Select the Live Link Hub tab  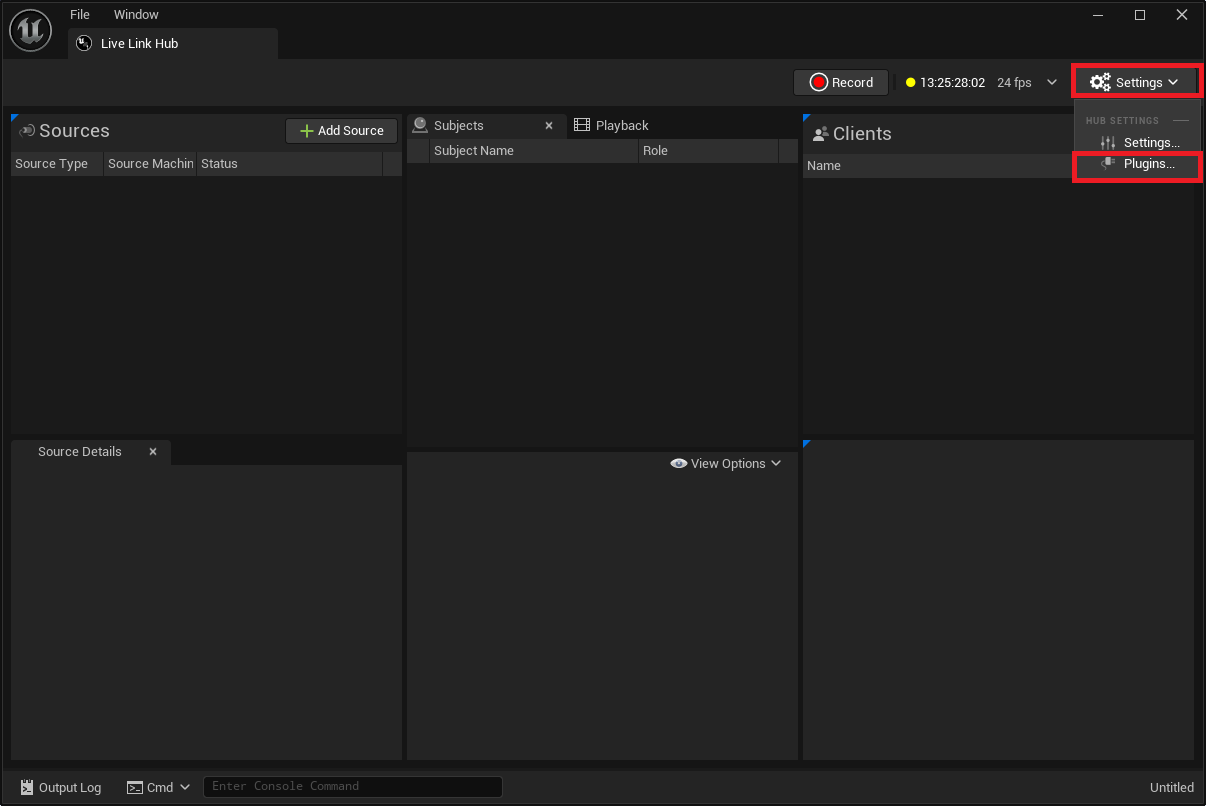click(x=139, y=44)
